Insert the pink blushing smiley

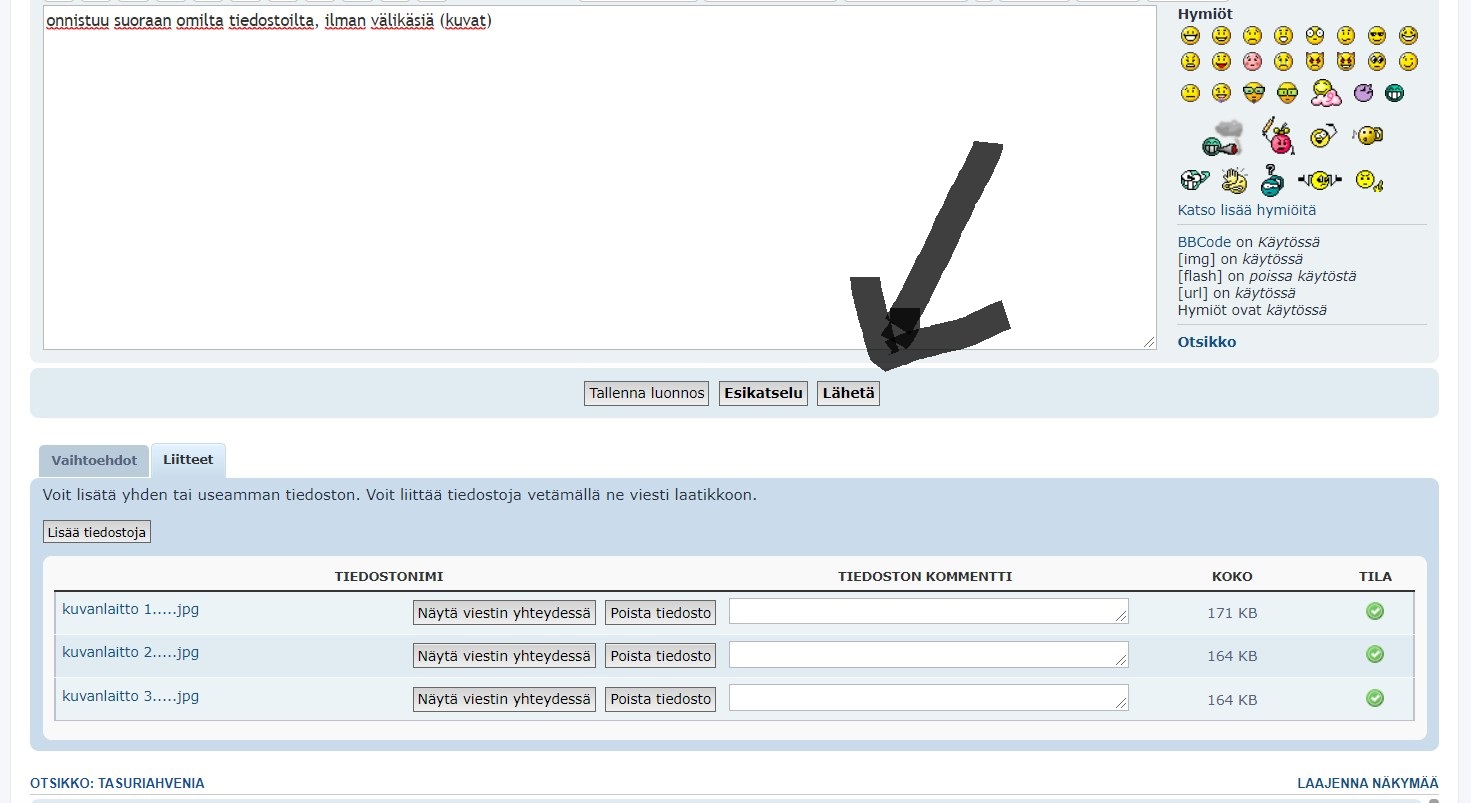1252,62
